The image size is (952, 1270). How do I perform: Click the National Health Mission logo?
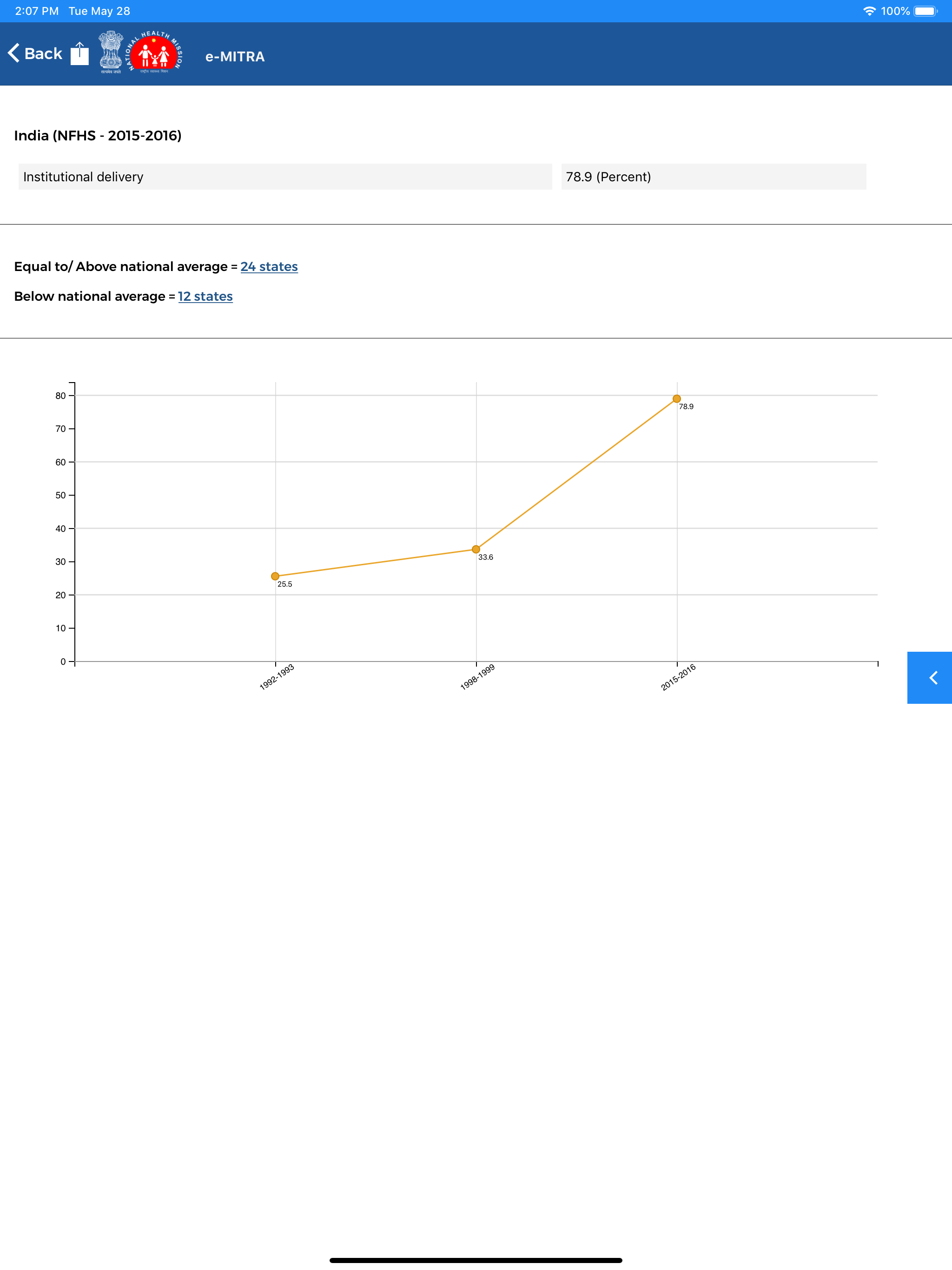point(154,52)
